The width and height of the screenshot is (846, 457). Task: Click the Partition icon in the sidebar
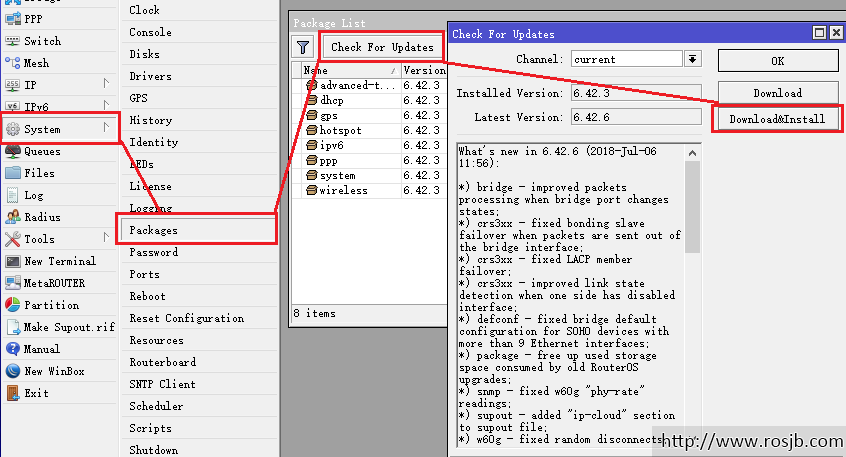coord(13,305)
